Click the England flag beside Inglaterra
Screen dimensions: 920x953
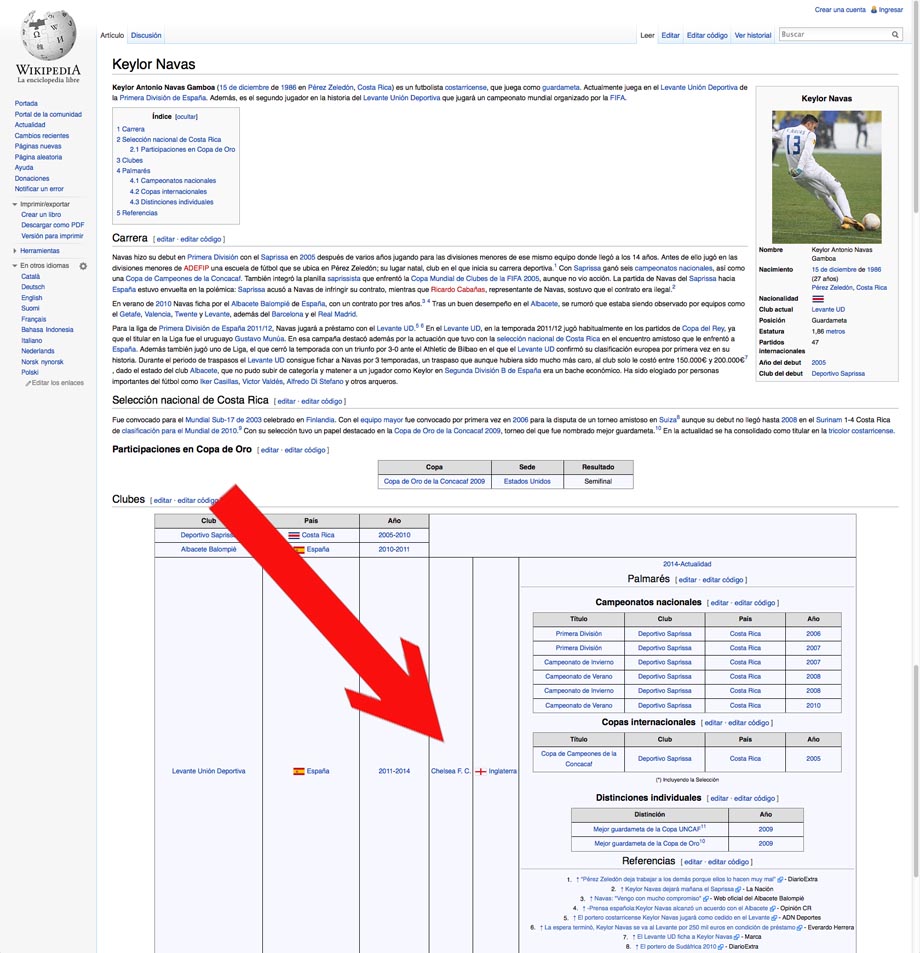pos(481,771)
